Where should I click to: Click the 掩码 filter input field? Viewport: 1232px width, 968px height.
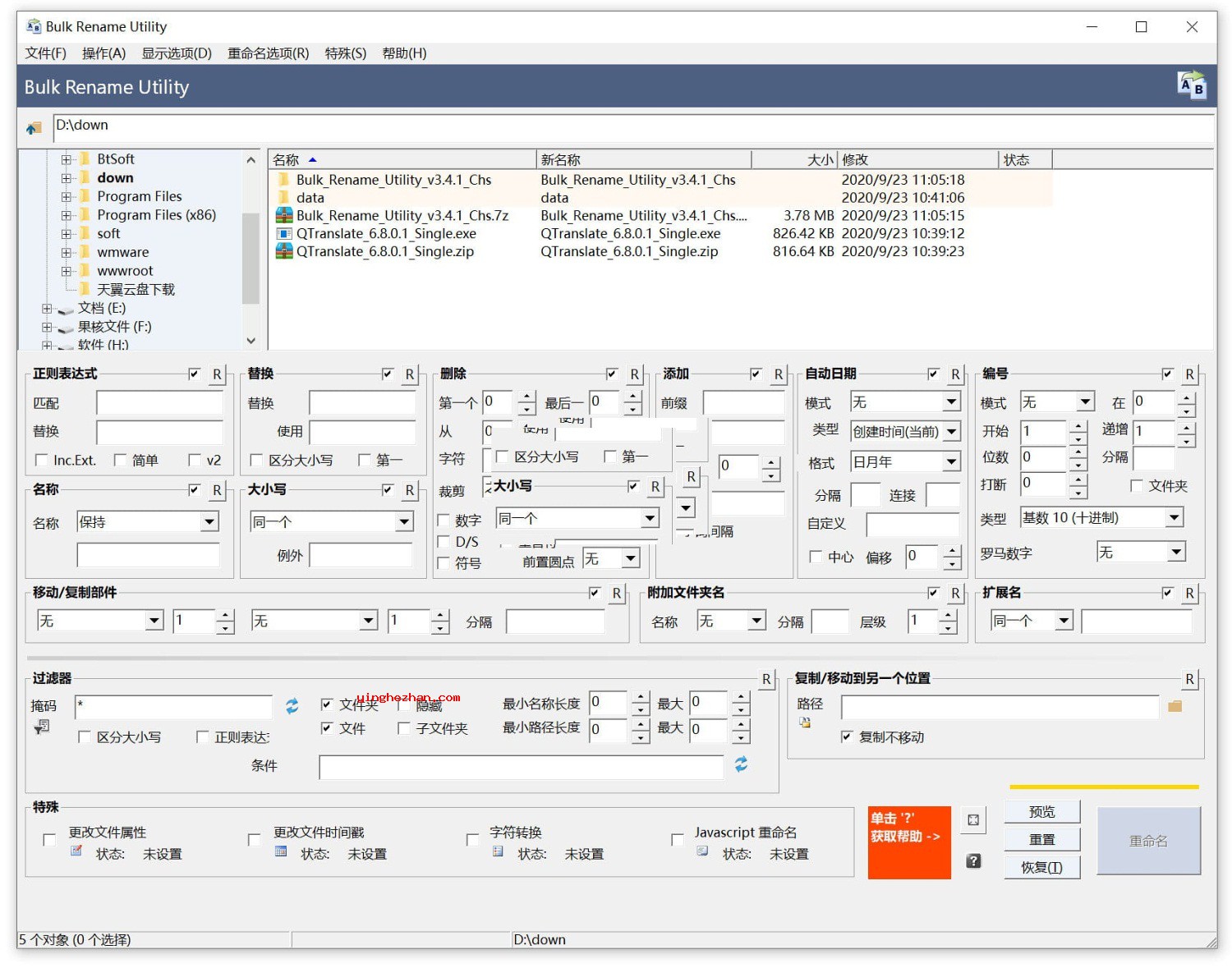173,706
